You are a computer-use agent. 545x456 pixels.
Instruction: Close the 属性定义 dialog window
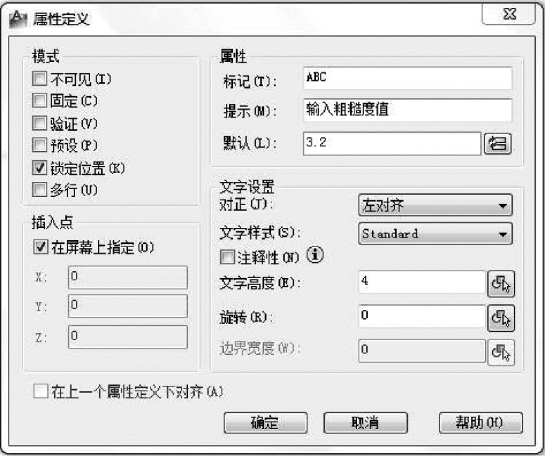[509, 14]
